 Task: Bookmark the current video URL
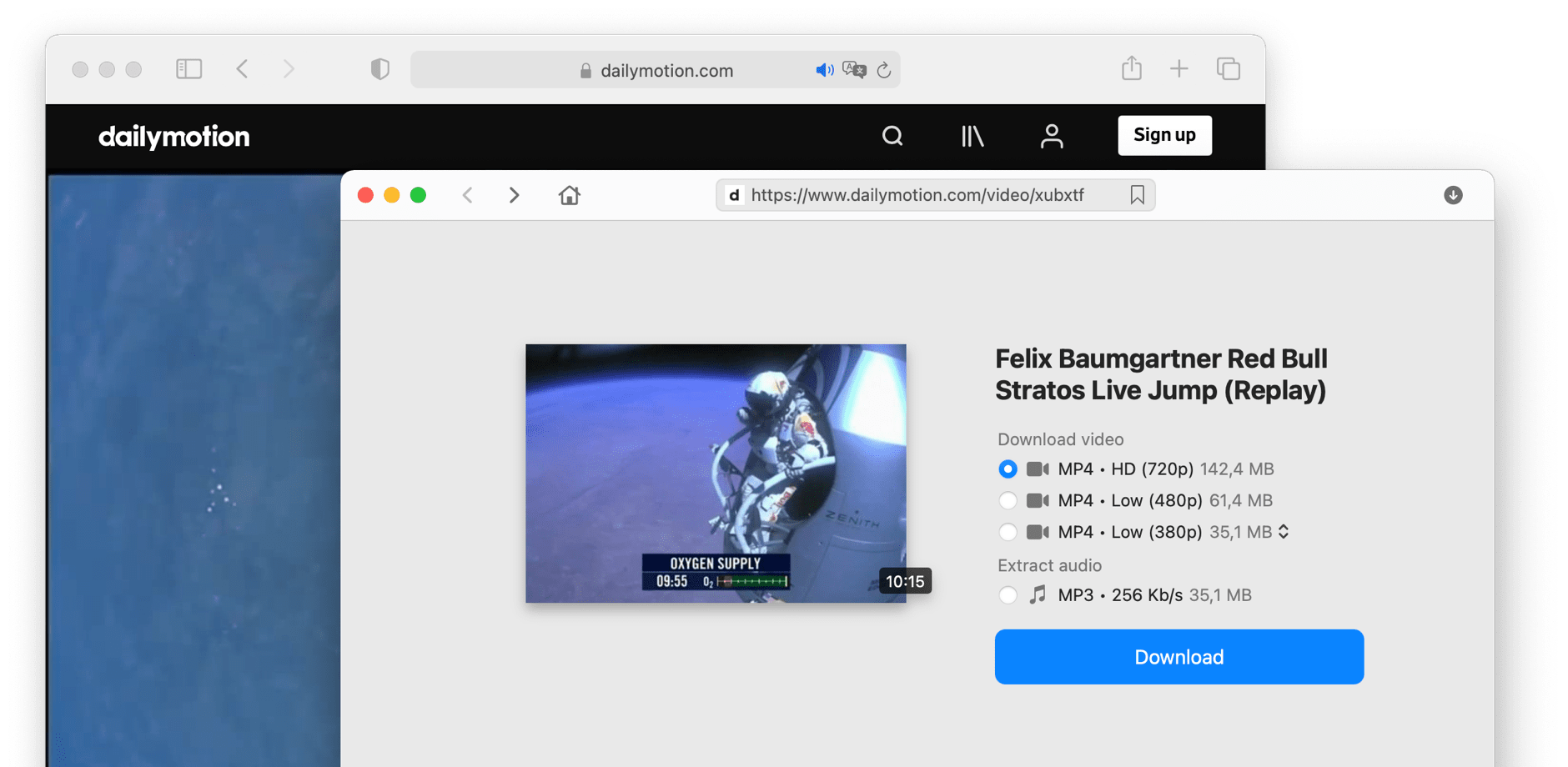[x=1137, y=195]
